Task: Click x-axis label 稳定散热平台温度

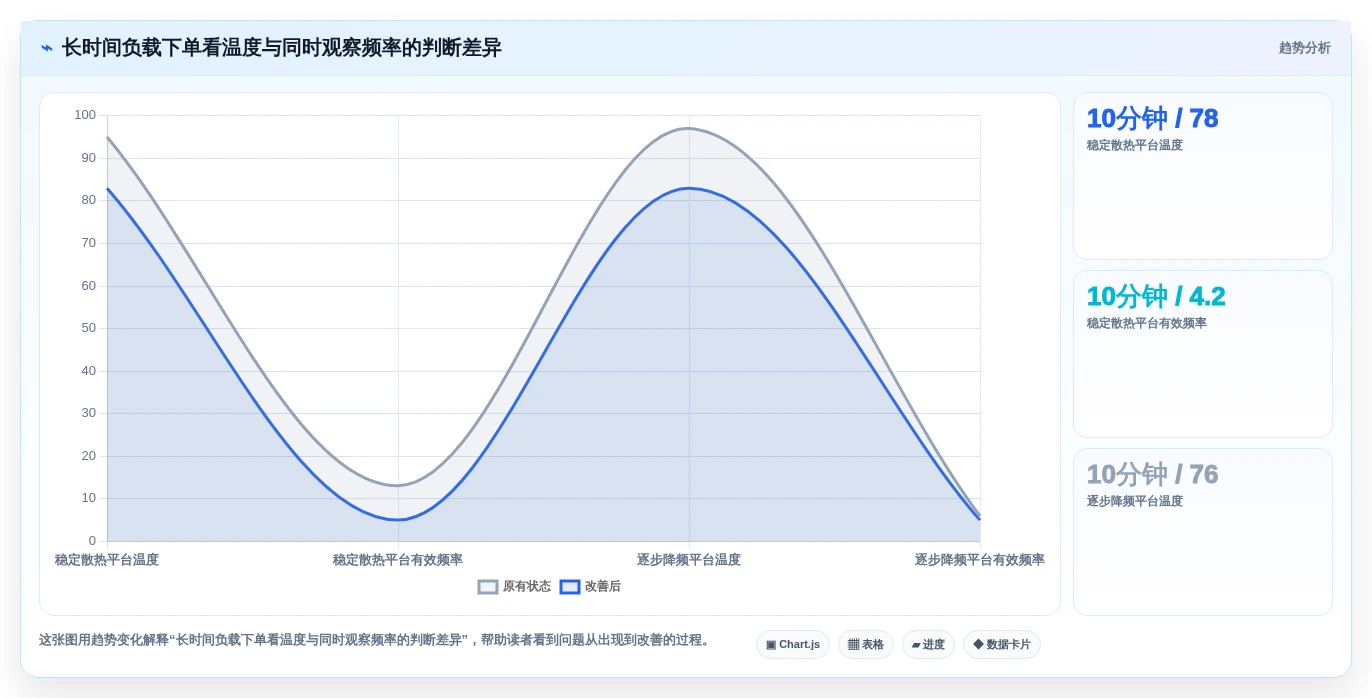Action: tap(107, 560)
